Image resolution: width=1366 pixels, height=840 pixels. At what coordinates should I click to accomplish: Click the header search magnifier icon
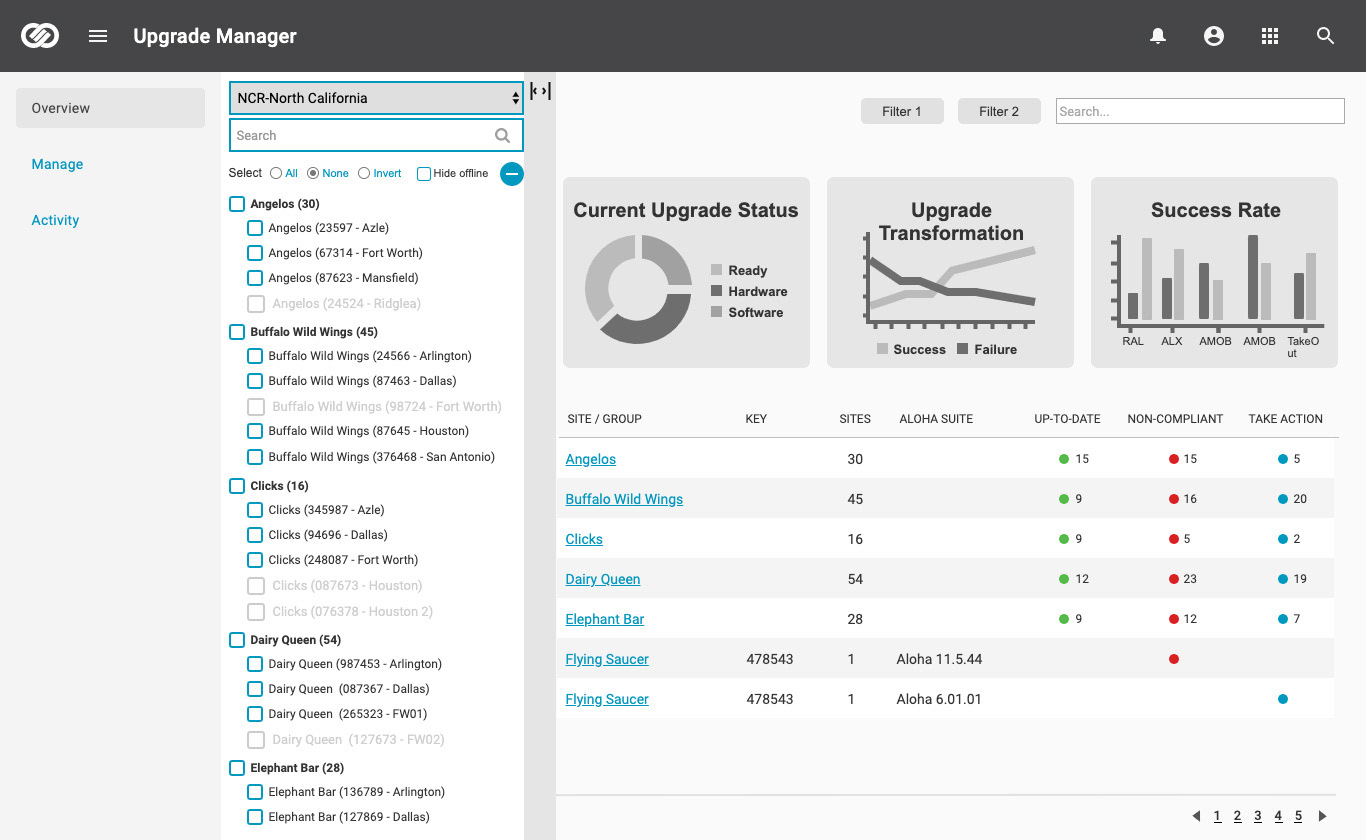tap(1326, 36)
